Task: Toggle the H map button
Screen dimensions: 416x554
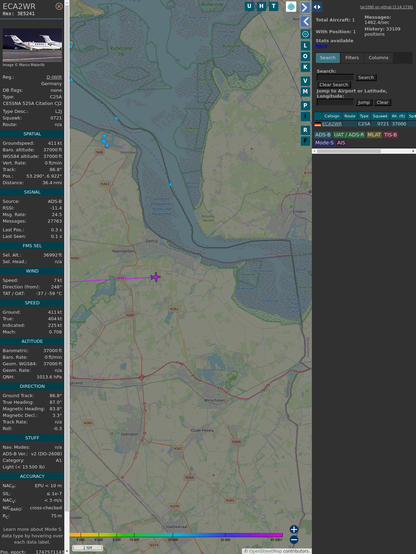Action: pos(262,6)
